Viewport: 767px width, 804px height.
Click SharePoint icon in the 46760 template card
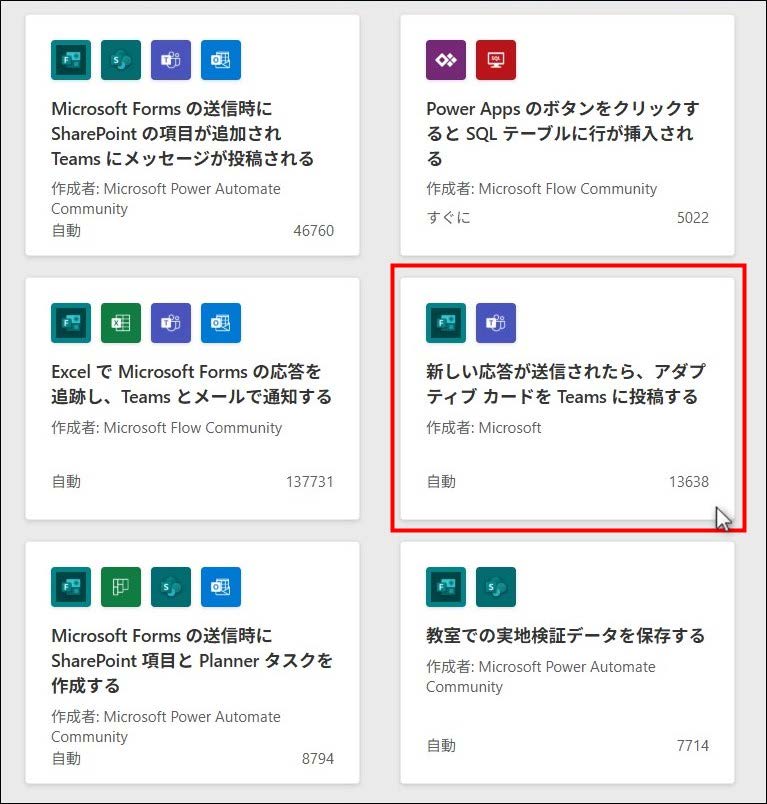pos(120,60)
